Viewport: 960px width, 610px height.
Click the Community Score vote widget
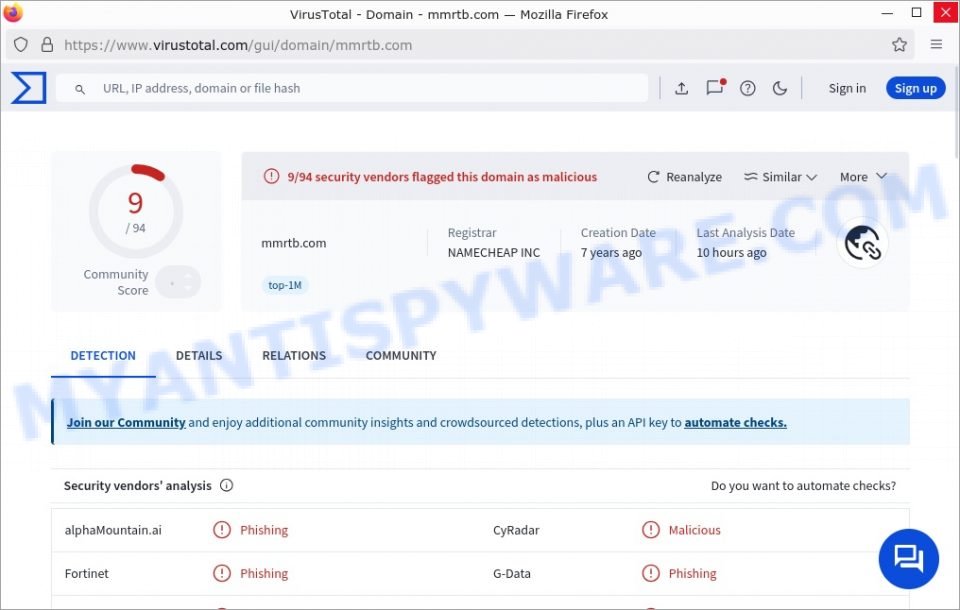(178, 282)
